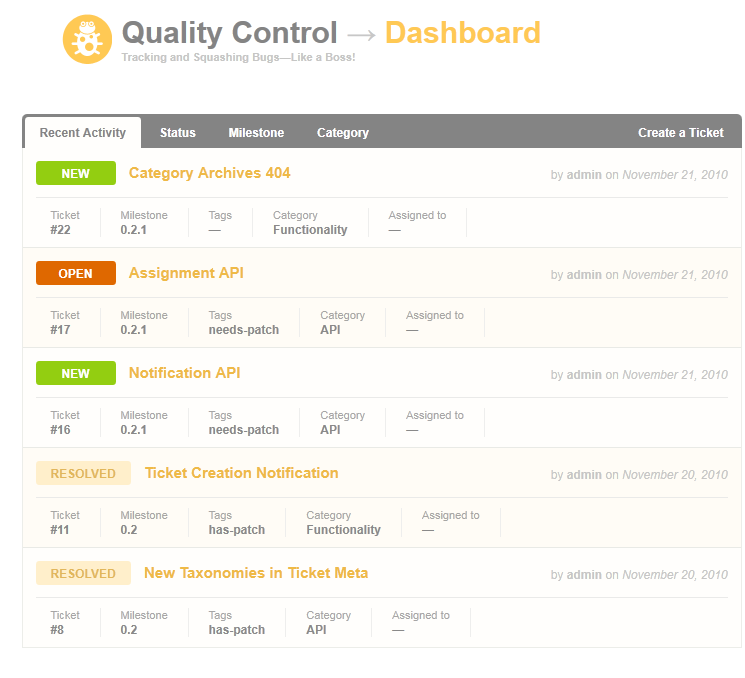Click API category on Assignment API ticket
The height and width of the screenshot is (678, 745).
coord(330,330)
